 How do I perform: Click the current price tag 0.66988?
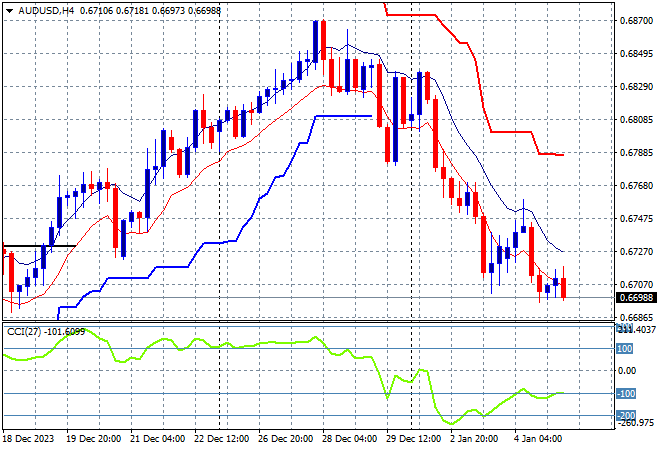pos(636,298)
